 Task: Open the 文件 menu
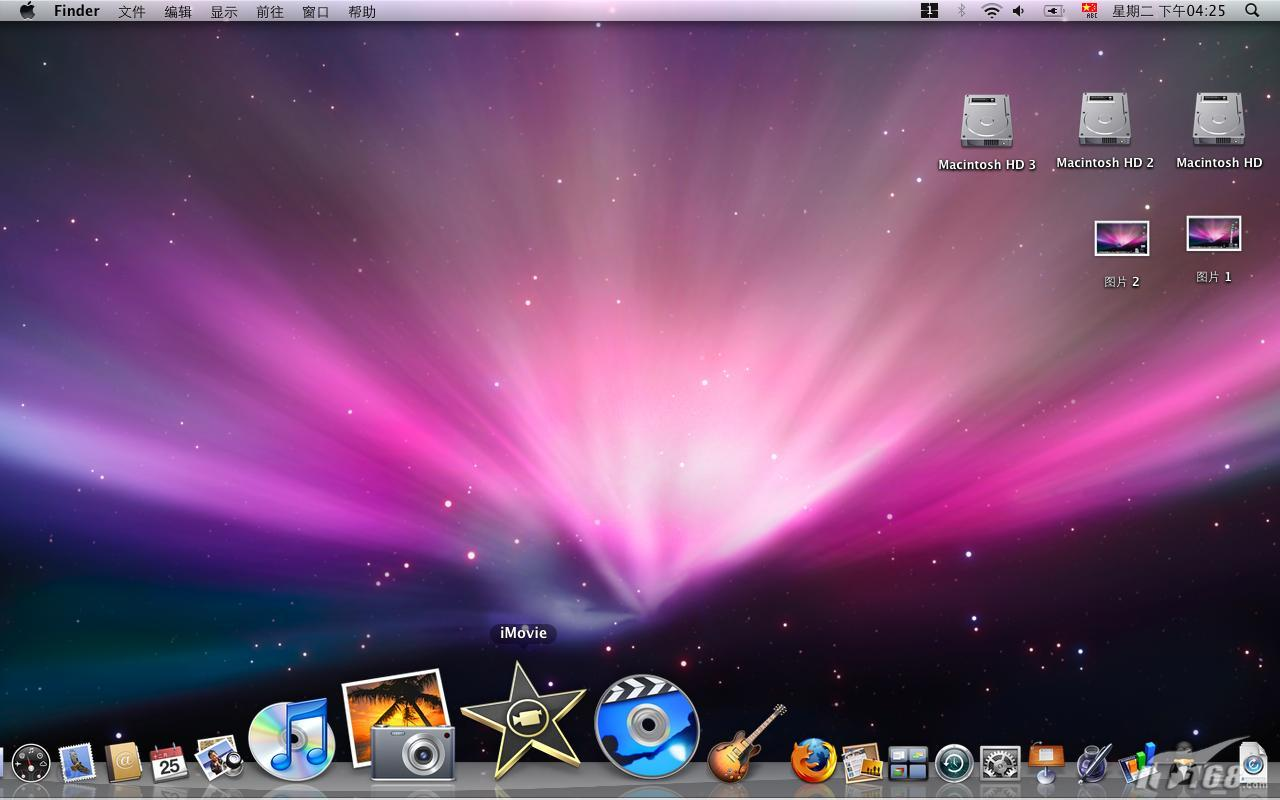[x=131, y=12]
